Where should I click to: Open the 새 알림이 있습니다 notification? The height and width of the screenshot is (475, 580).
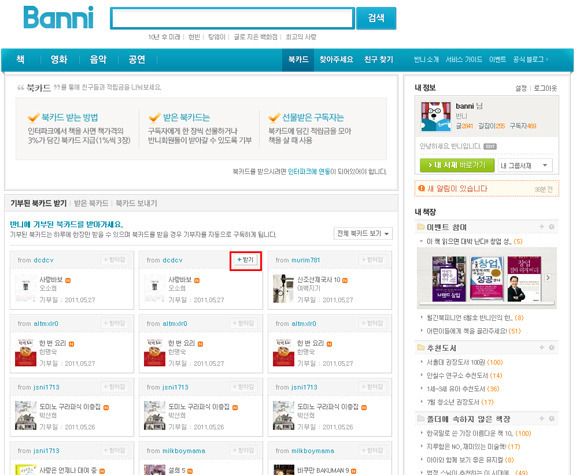458,189
